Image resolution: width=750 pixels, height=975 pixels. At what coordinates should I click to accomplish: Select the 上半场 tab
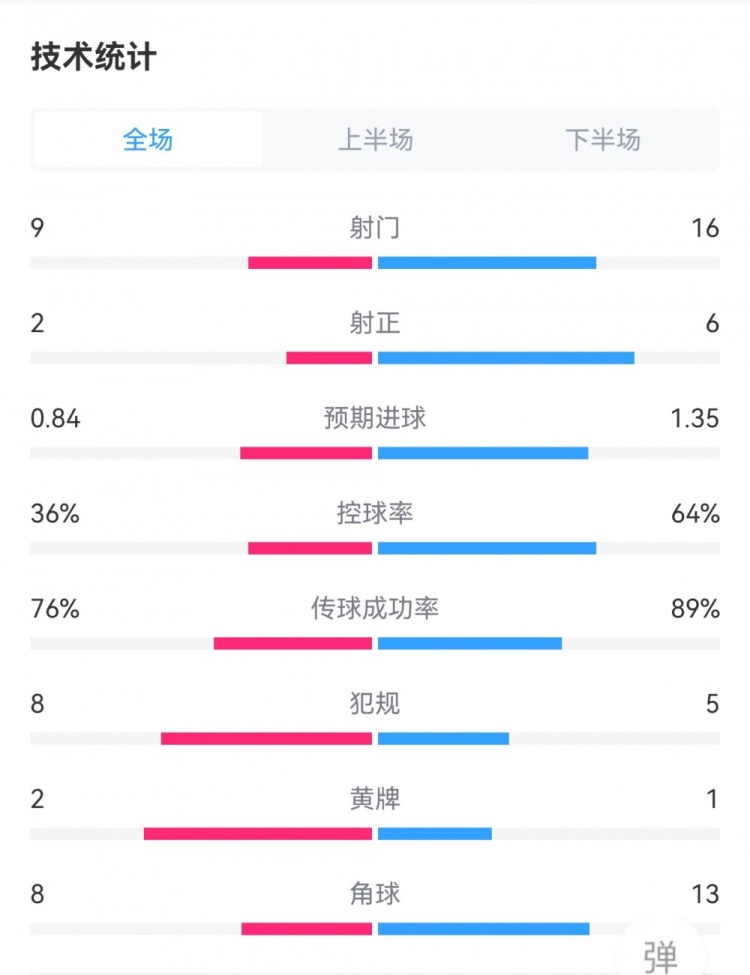pyautogui.click(x=375, y=140)
